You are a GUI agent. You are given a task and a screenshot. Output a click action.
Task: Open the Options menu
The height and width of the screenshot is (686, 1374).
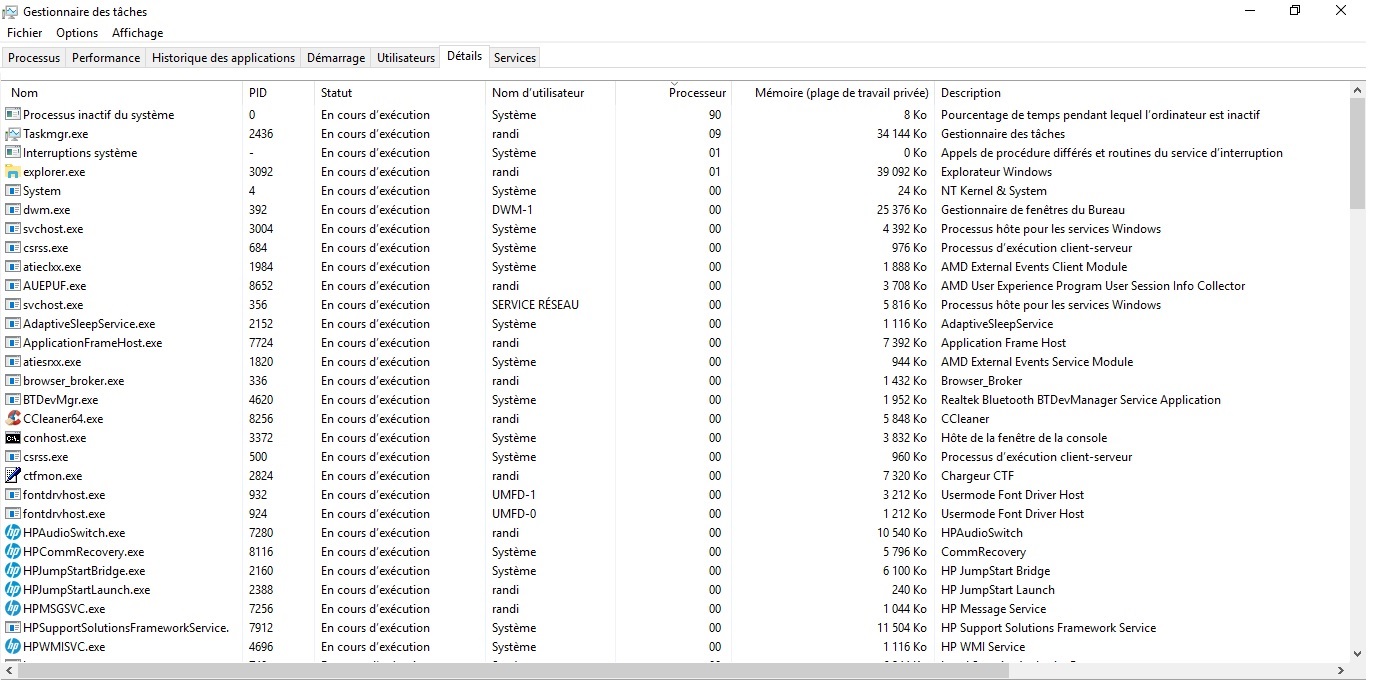77,33
